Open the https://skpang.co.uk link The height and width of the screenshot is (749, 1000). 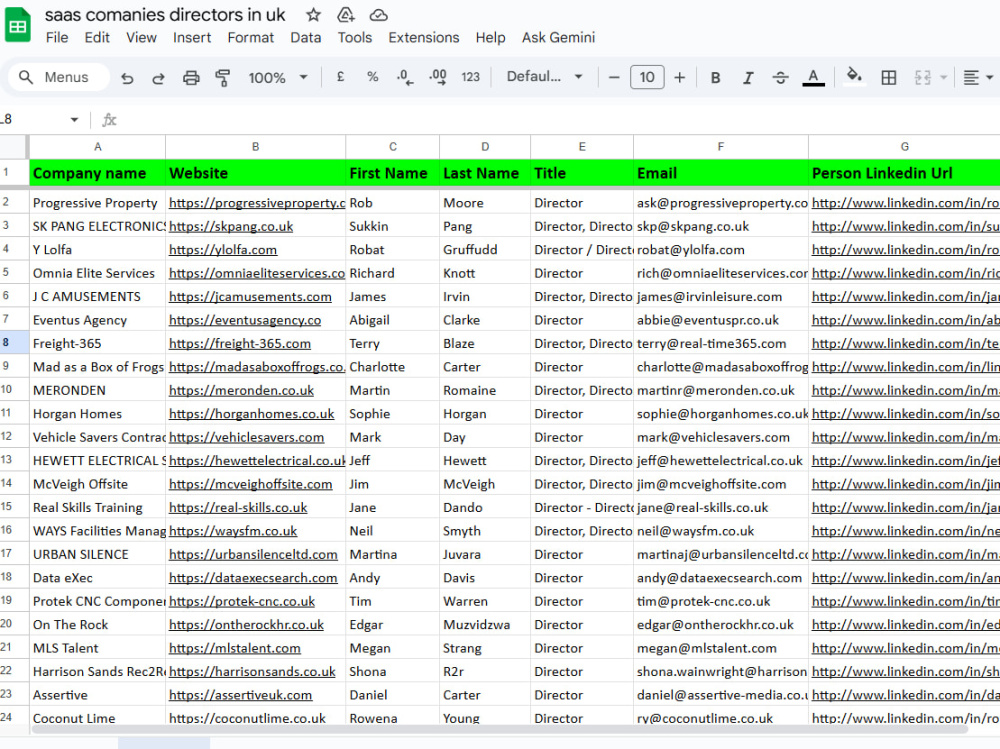tap(231, 226)
